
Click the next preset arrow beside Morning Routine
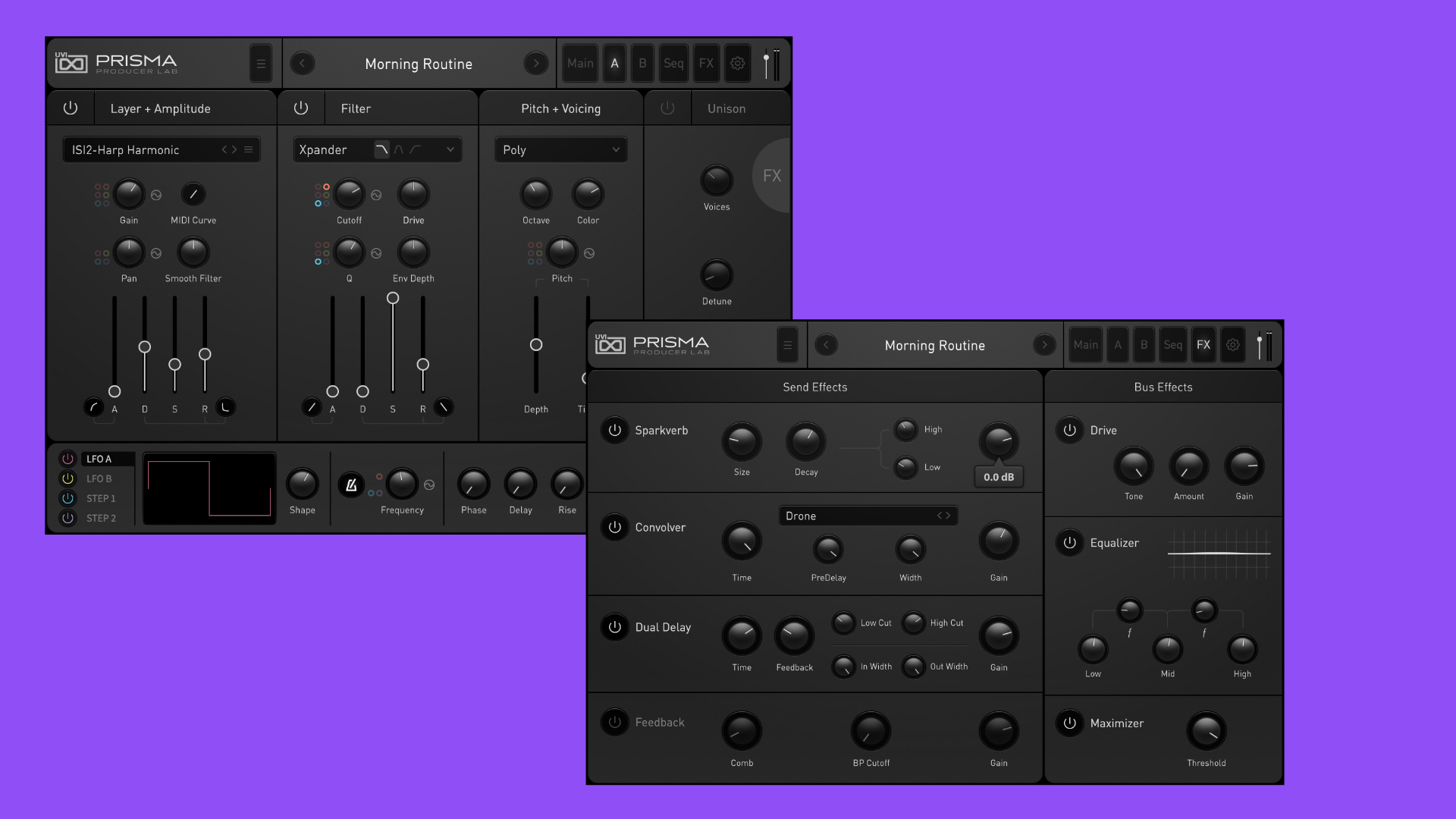(537, 64)
